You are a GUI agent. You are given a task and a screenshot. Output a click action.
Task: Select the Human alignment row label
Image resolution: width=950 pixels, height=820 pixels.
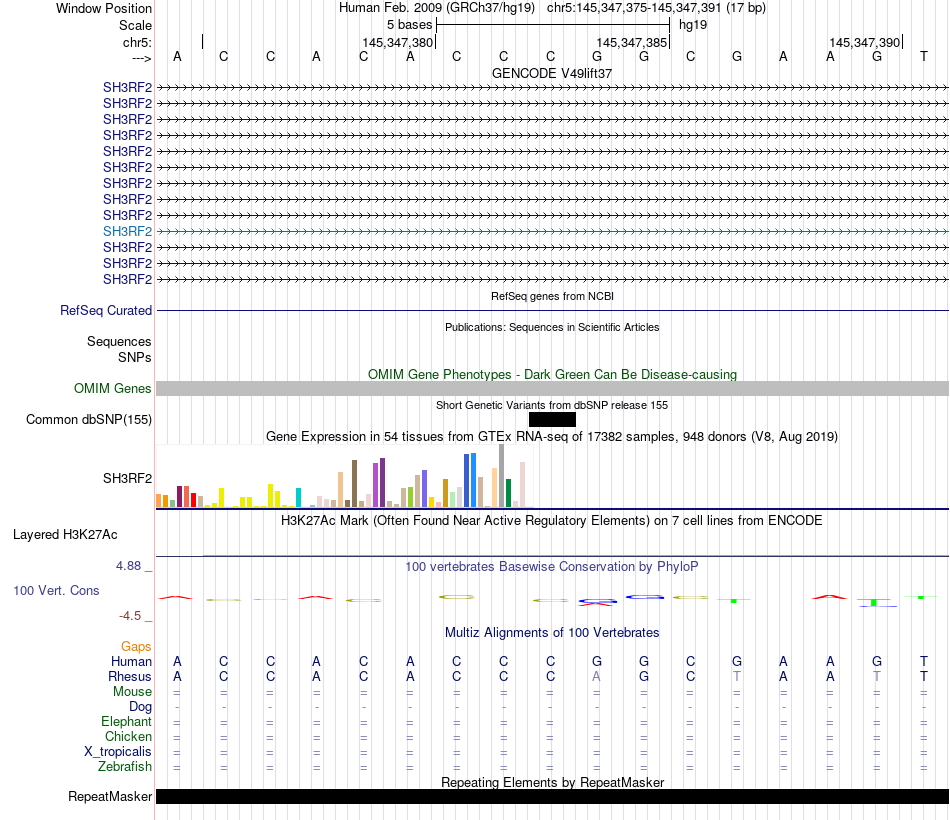pos(131,661)
